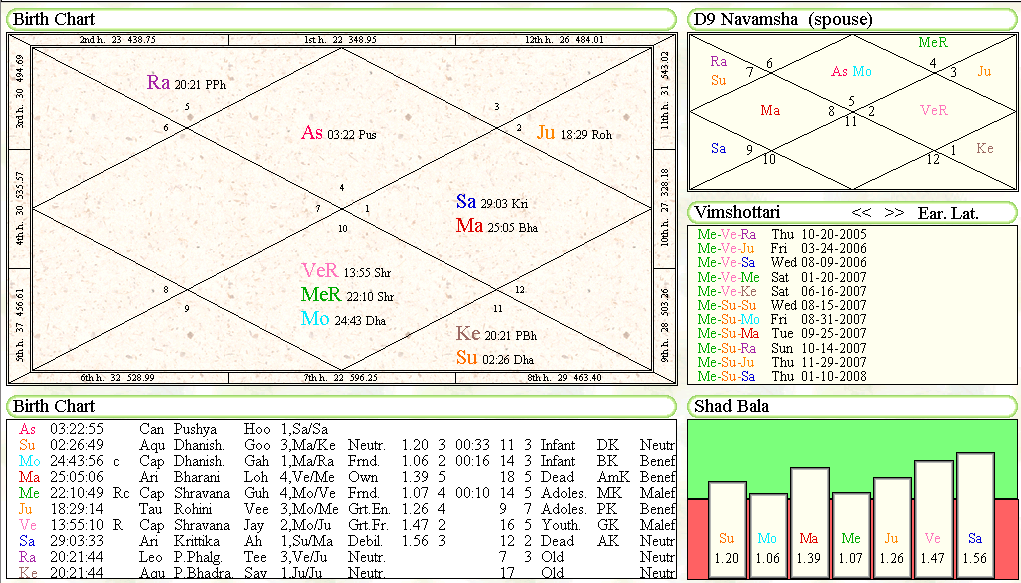Click Birth Chart header above the planet table

click(x=54, y=406)
